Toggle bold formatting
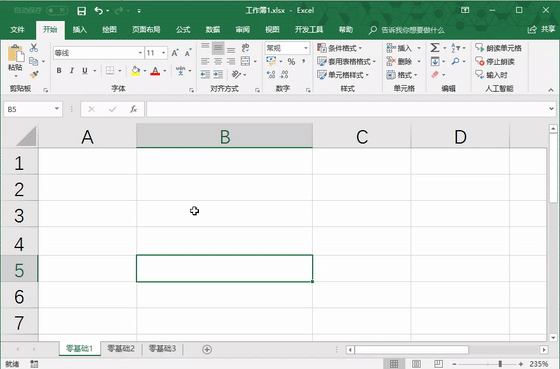560x369 pixels. (x=59, y=71)
